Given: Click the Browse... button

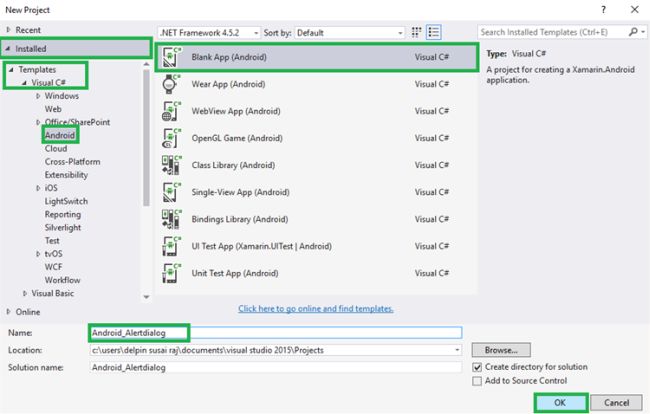Looking at the screenshot, I should point(501,350).
